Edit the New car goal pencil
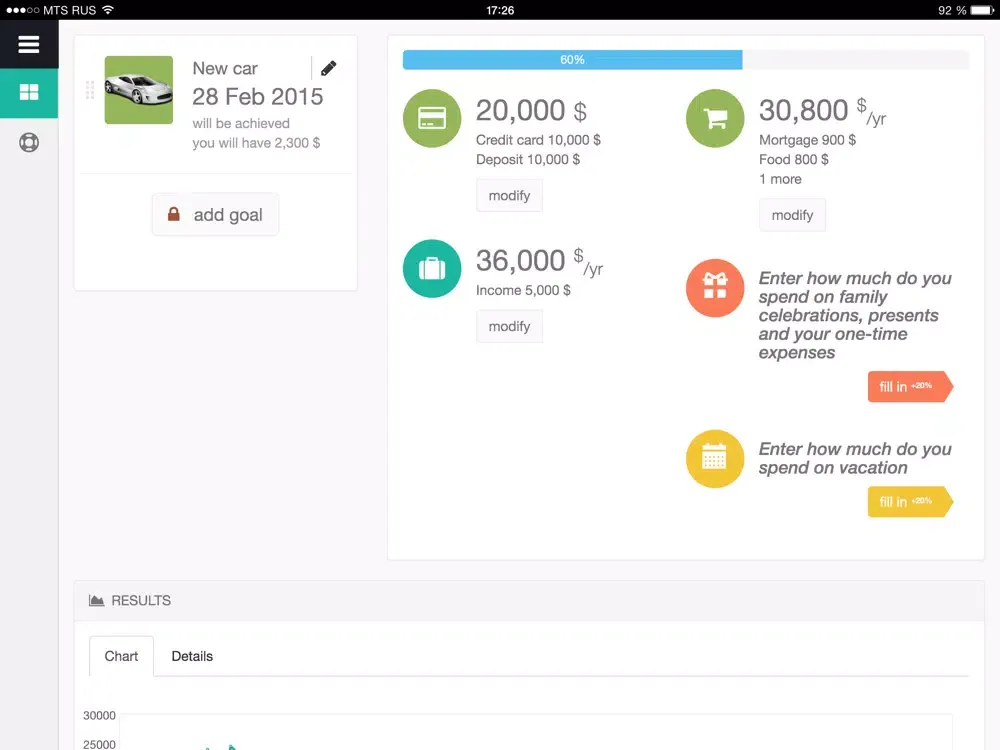Image resolution: width=1000 pixels, height=750 pixels. (x=328, y=68)
